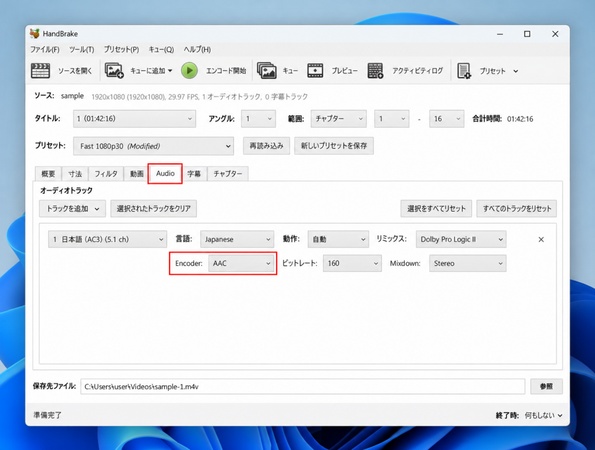Click the 合計時間 value 01:42:16
The width and height of the screenshot is (595, 450).
(520, 119)
